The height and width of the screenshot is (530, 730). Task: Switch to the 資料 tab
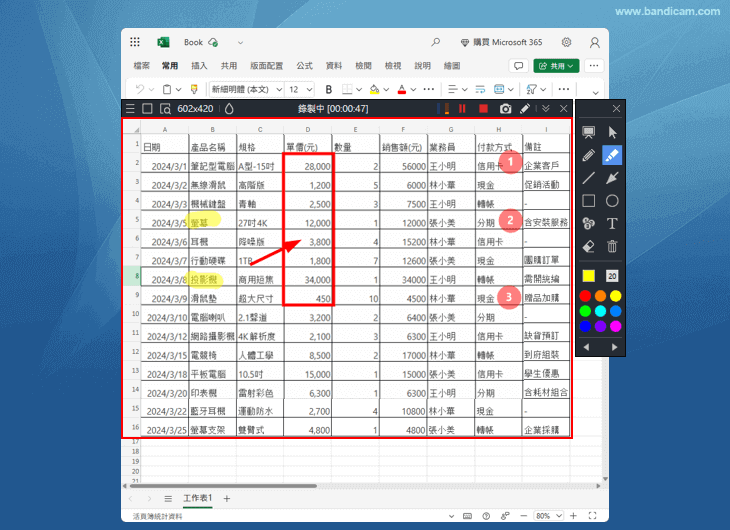pos(334,66)
